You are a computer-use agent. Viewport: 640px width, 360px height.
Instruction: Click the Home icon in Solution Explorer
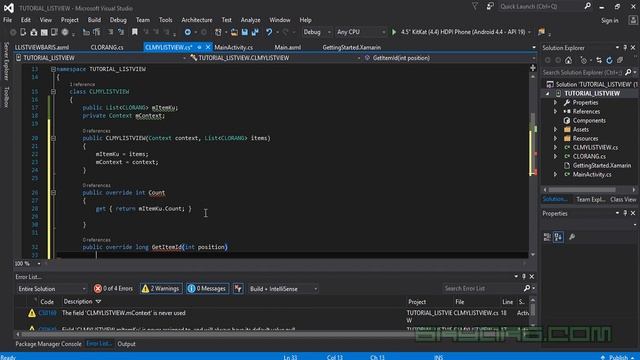click(568, 60)
